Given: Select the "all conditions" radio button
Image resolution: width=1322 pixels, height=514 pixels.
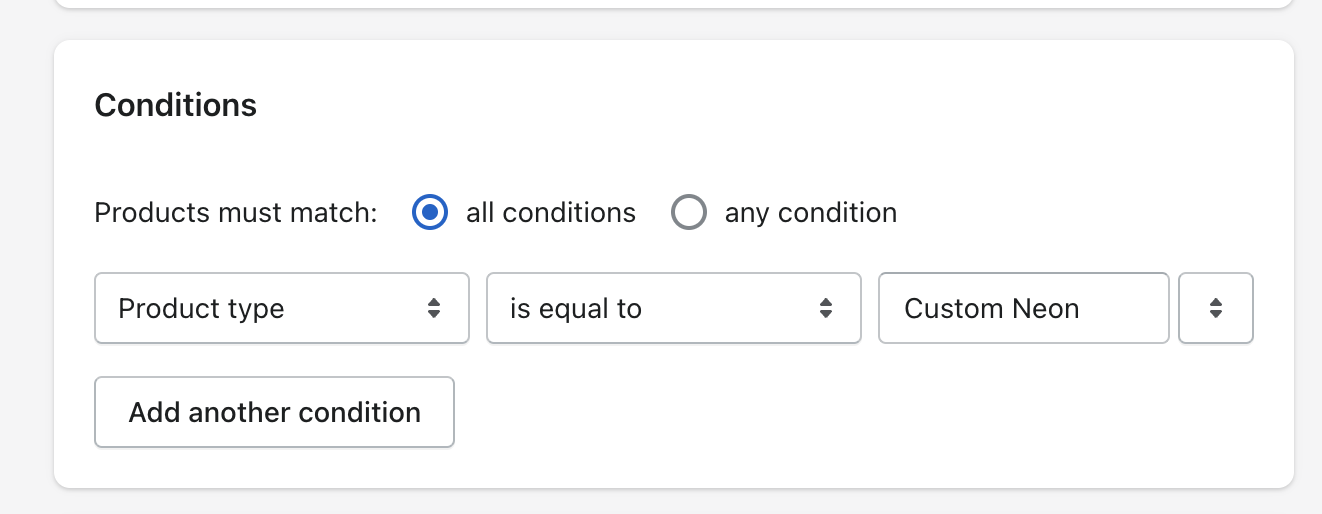Looking at the screenshot, I should (430, 213).
